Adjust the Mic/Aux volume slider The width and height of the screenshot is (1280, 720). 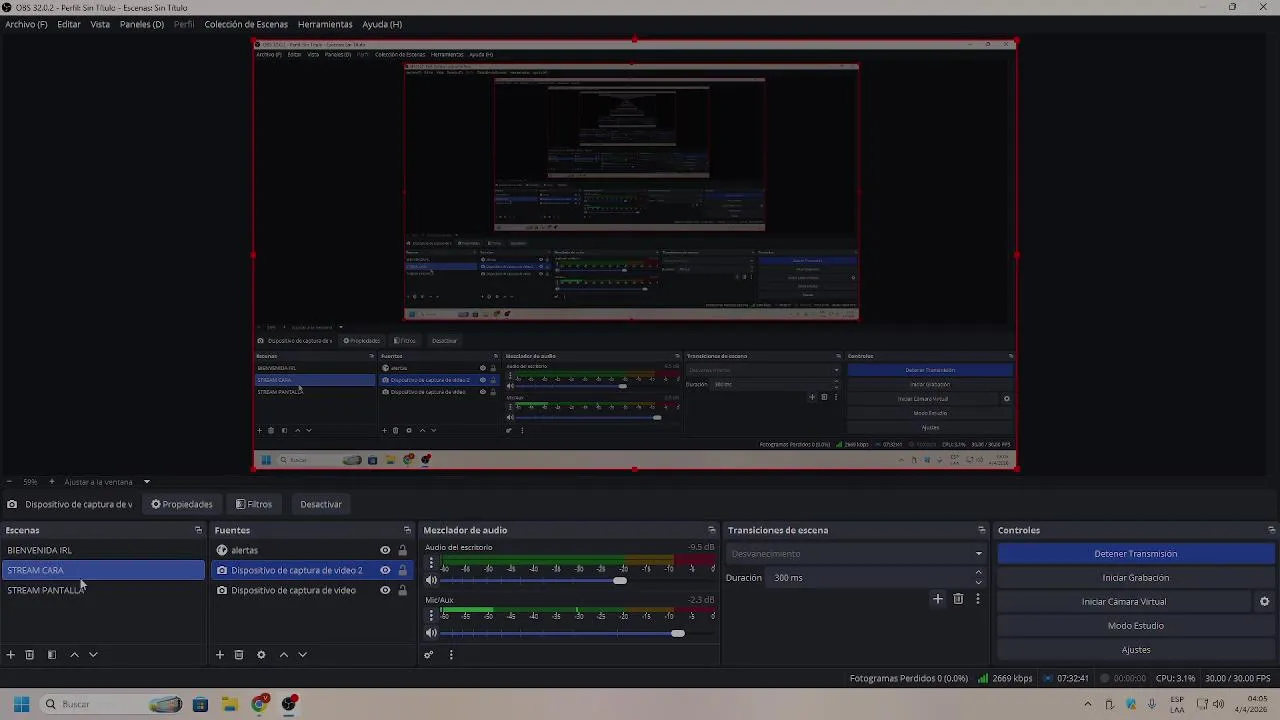[x=677, y=633]
